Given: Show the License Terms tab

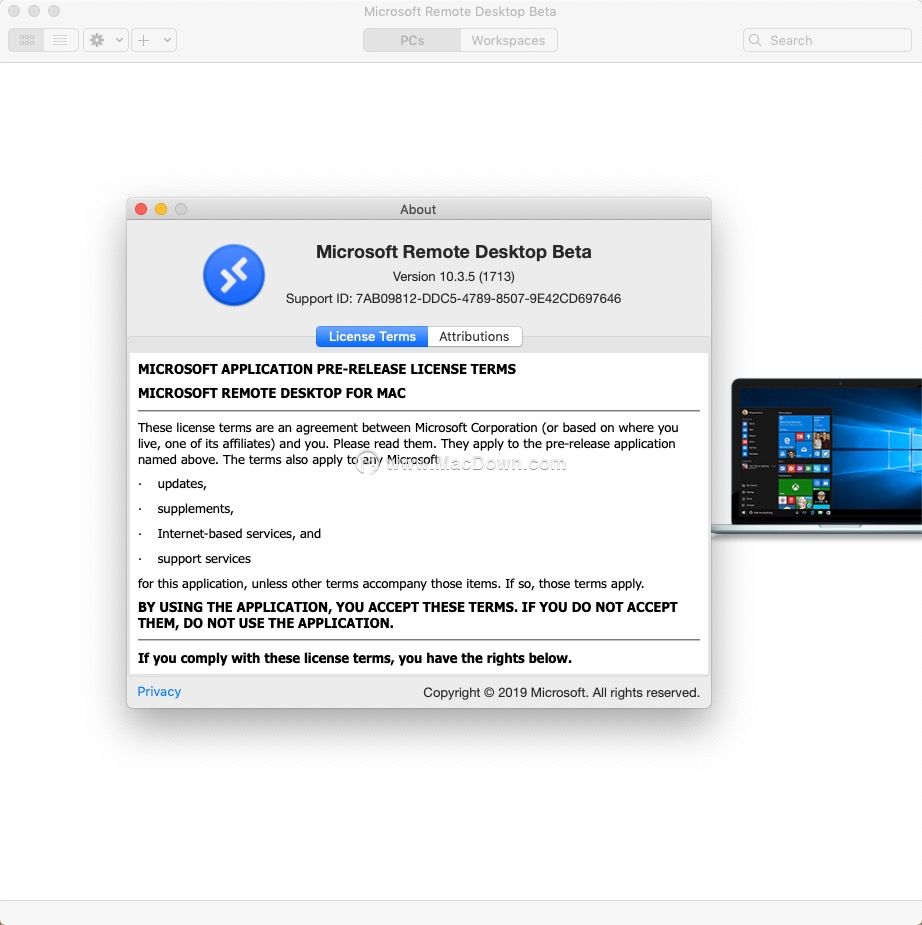Looking at the screenshot, I should coord(372,336).
